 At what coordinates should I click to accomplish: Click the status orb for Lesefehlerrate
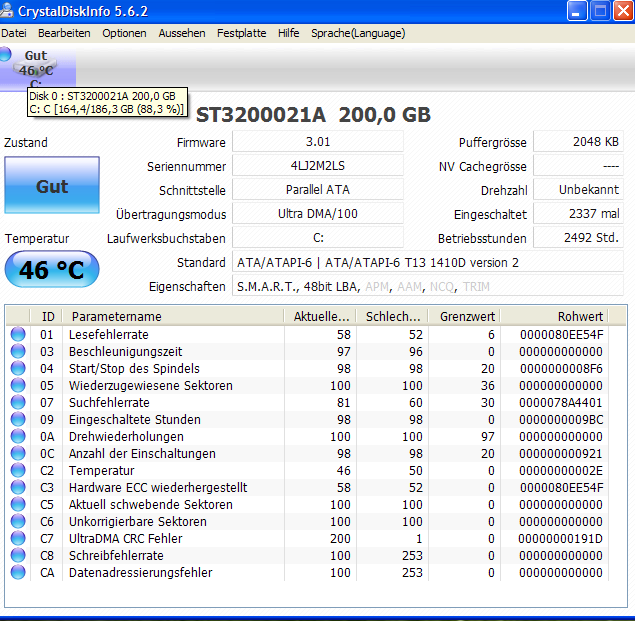coord(18,334)
